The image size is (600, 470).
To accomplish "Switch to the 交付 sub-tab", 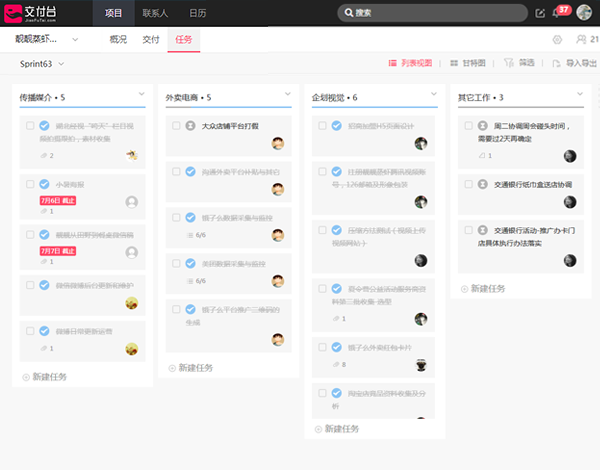I will pos(151,39).
